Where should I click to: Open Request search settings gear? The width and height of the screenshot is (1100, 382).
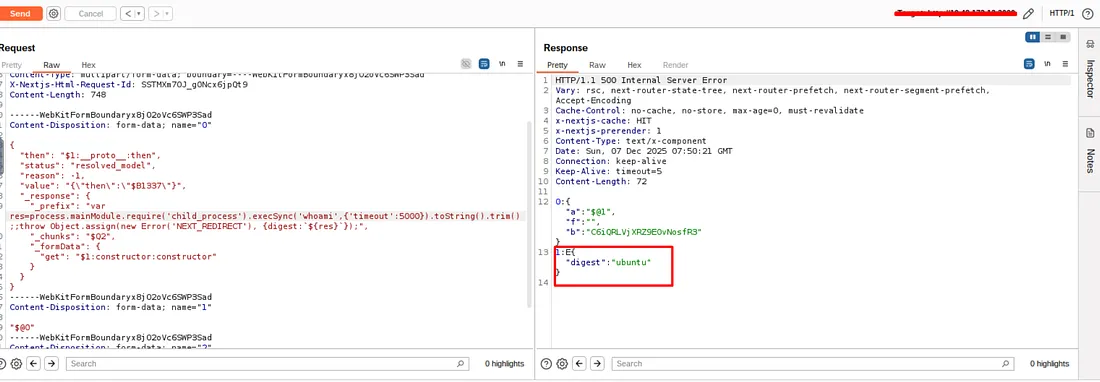tap(17, 364)
